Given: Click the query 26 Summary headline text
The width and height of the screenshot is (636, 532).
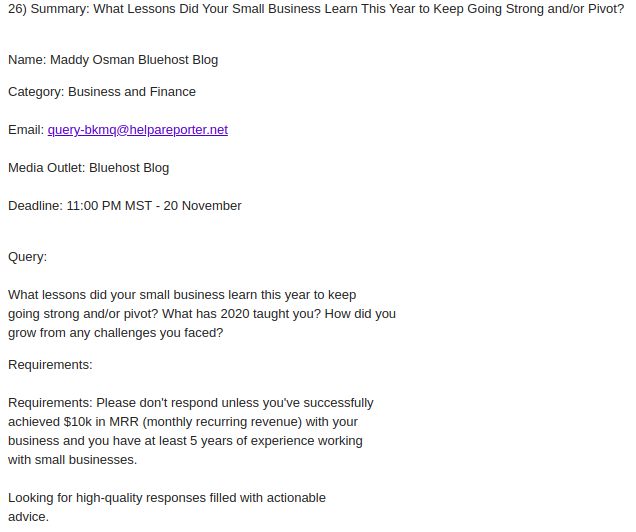Looking at the screenshot, I should click(x=316, y=9).
